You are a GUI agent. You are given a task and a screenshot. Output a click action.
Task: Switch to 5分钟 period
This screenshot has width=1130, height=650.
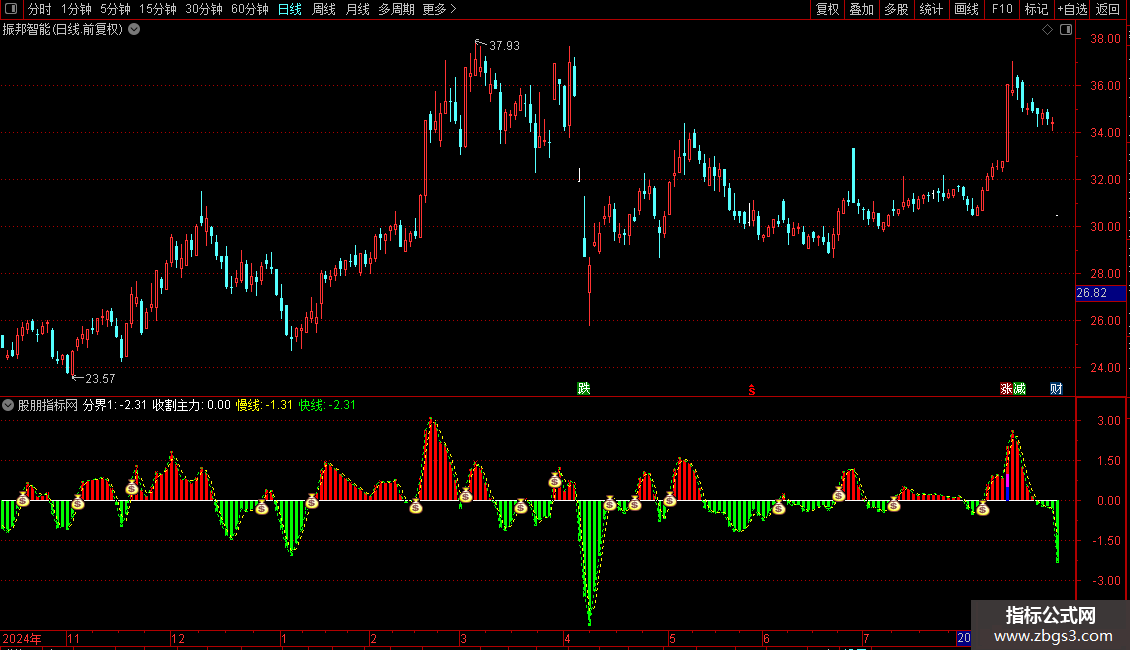click(115, 9)
